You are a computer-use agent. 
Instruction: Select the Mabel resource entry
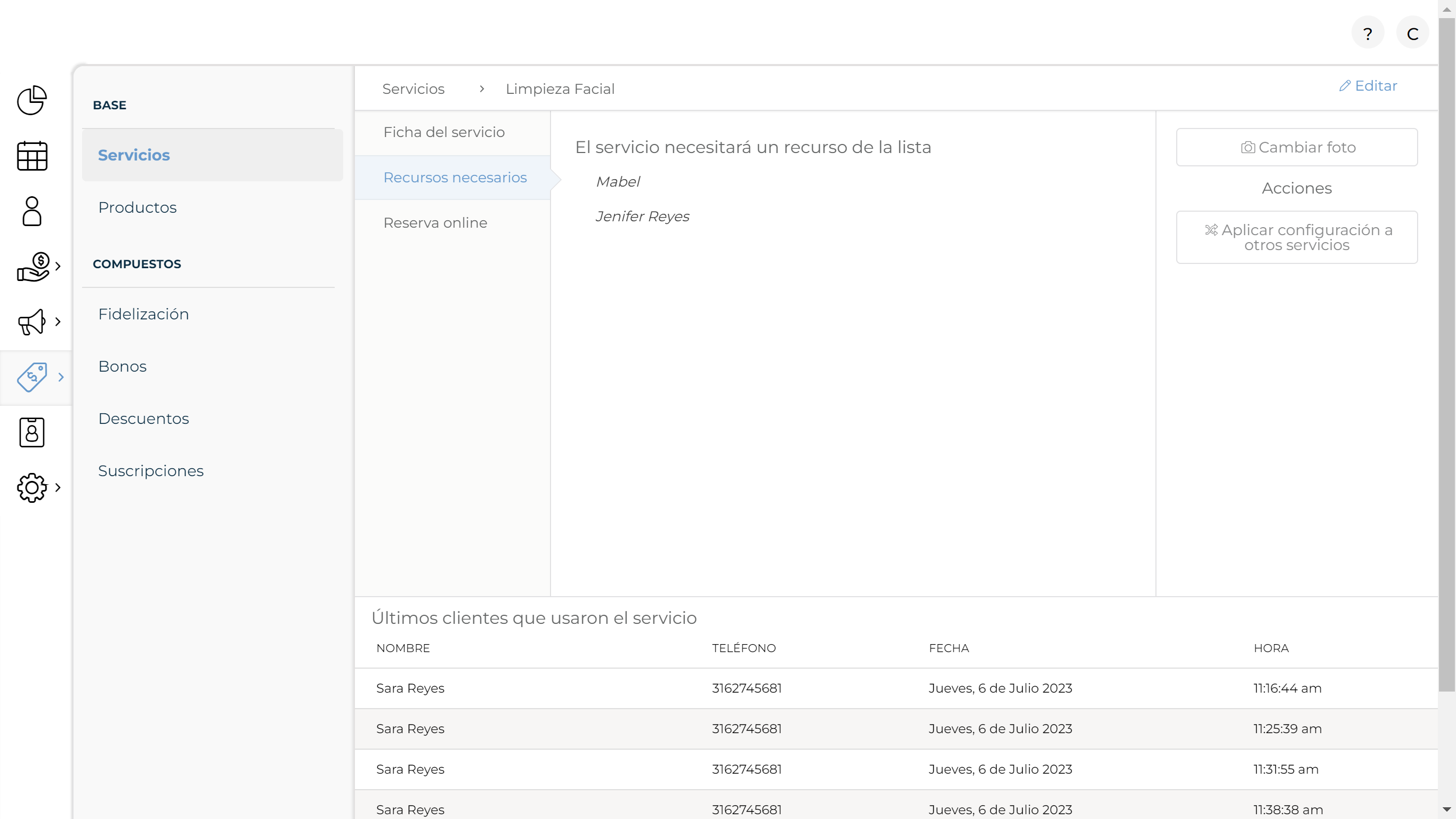(x=618, y=182)
